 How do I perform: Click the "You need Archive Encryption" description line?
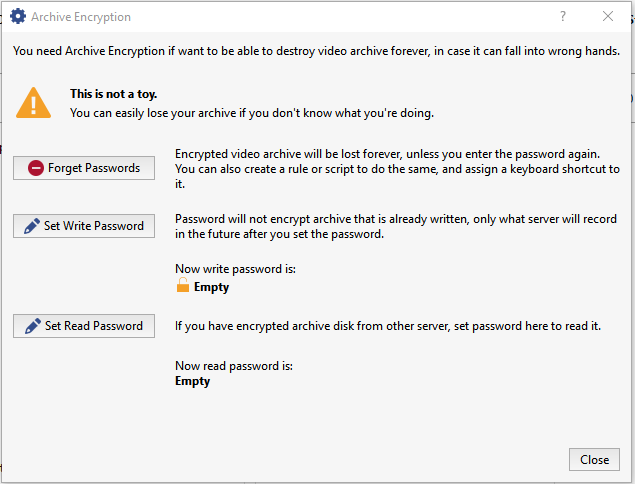316,51
